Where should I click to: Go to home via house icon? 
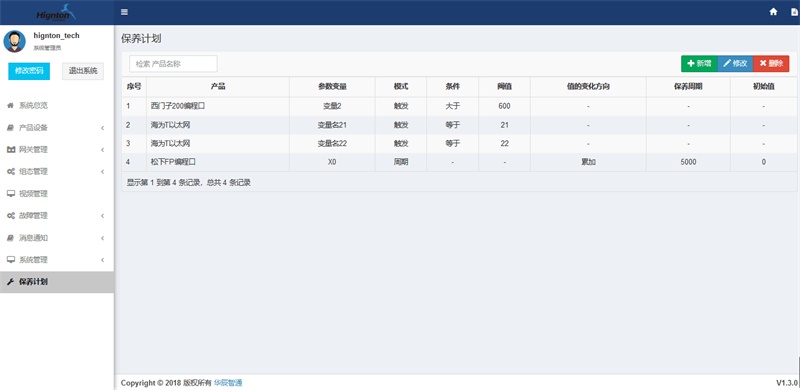pyautogui.click(x=773, y=12)
